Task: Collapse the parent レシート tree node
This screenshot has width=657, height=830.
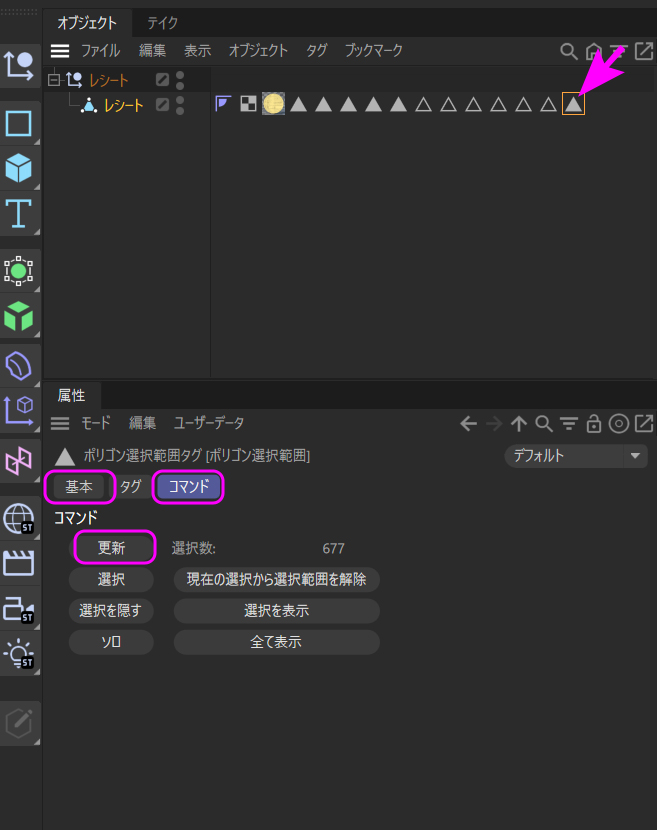Action: pos(55,80)
